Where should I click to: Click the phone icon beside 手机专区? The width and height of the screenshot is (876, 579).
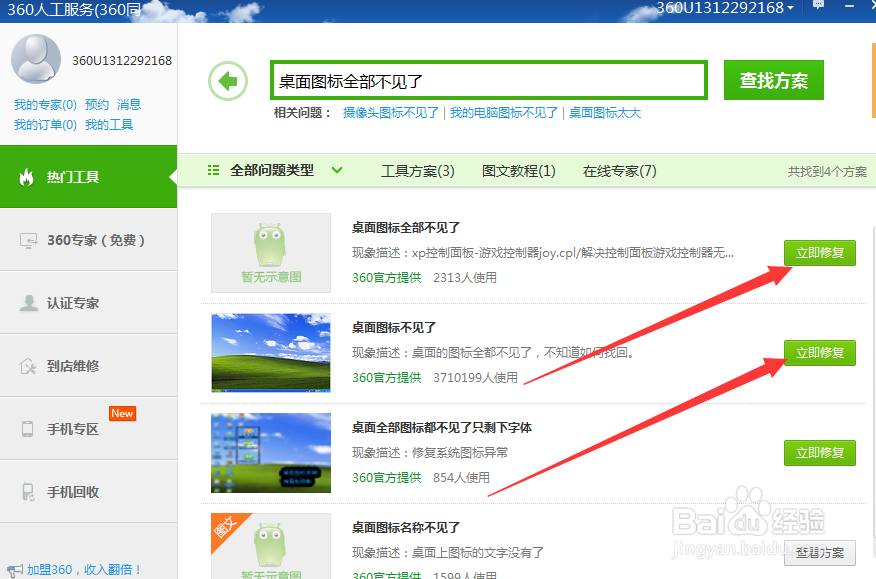[27, 429]
